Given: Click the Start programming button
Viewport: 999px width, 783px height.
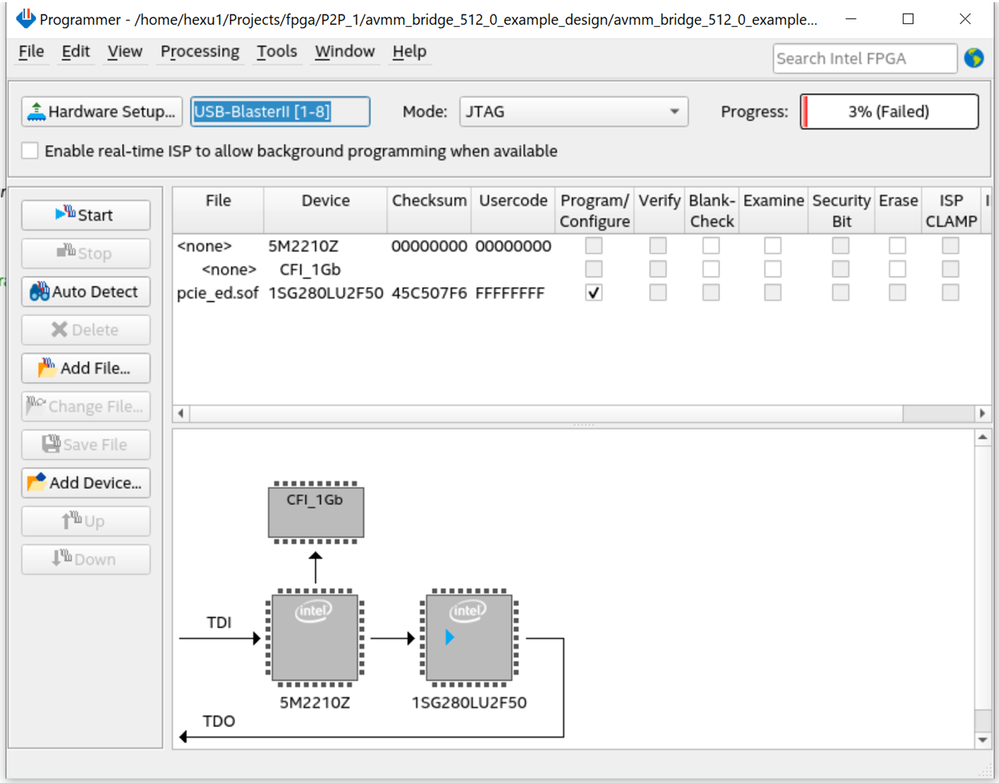Looking at the screenshot, I should click(86, 215).
